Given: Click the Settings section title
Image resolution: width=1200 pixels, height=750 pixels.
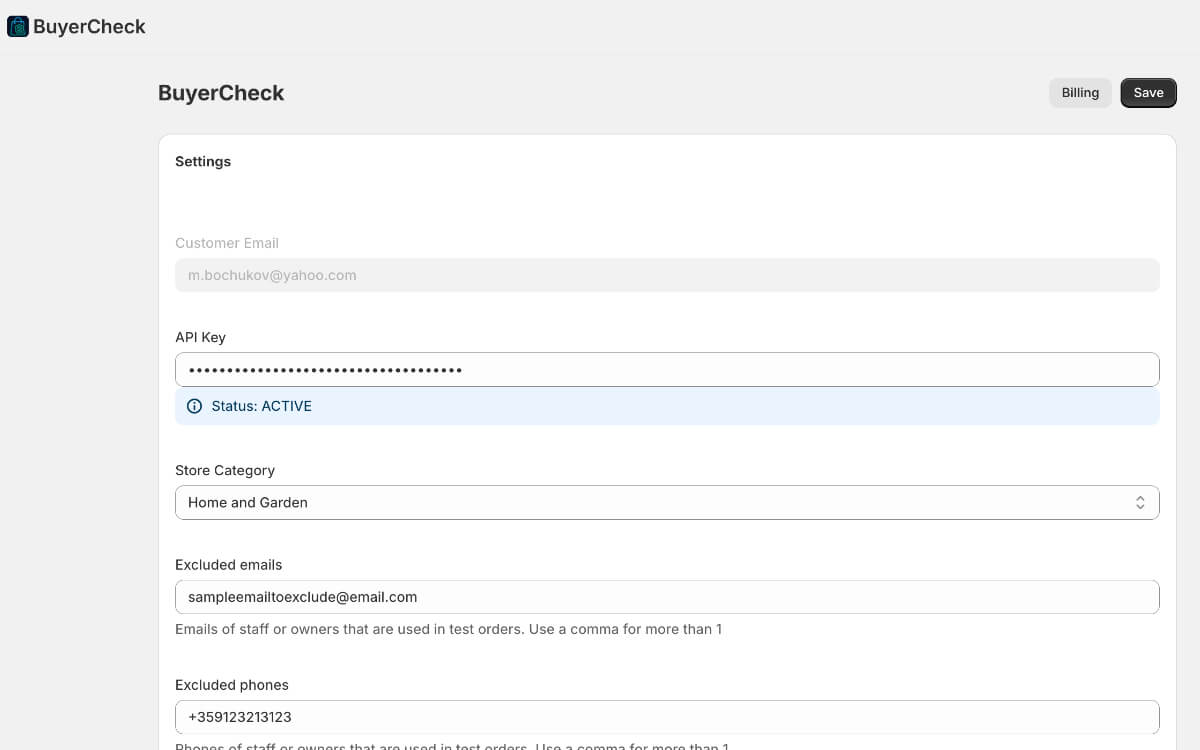Looking at the screenshot, I should click(203, 161).
